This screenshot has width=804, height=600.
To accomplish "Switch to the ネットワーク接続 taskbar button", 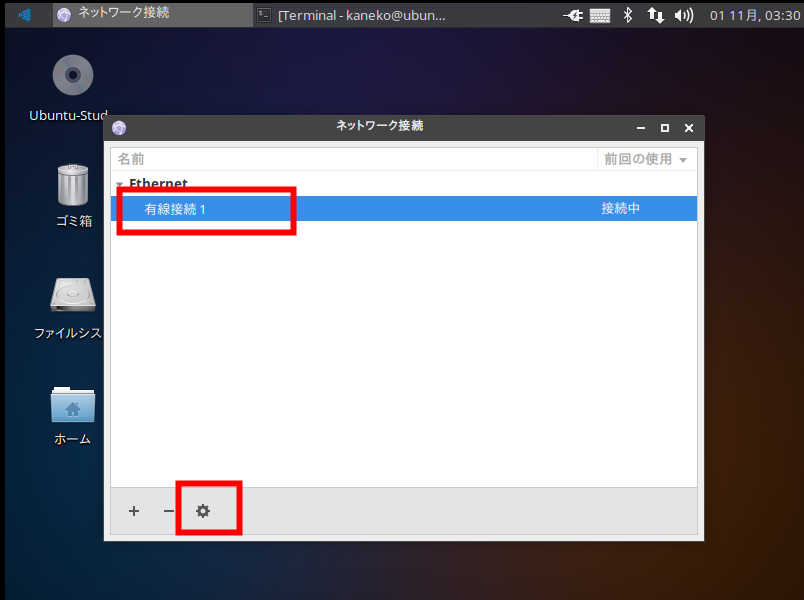I will (152, 15).
